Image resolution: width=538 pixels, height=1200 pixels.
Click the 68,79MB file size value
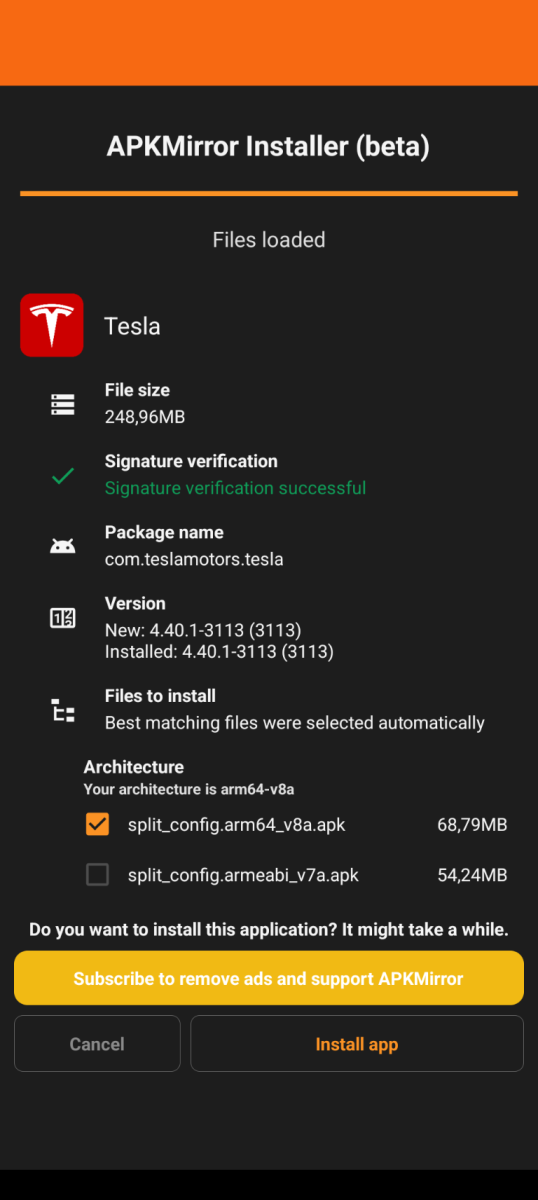(472, 825)
